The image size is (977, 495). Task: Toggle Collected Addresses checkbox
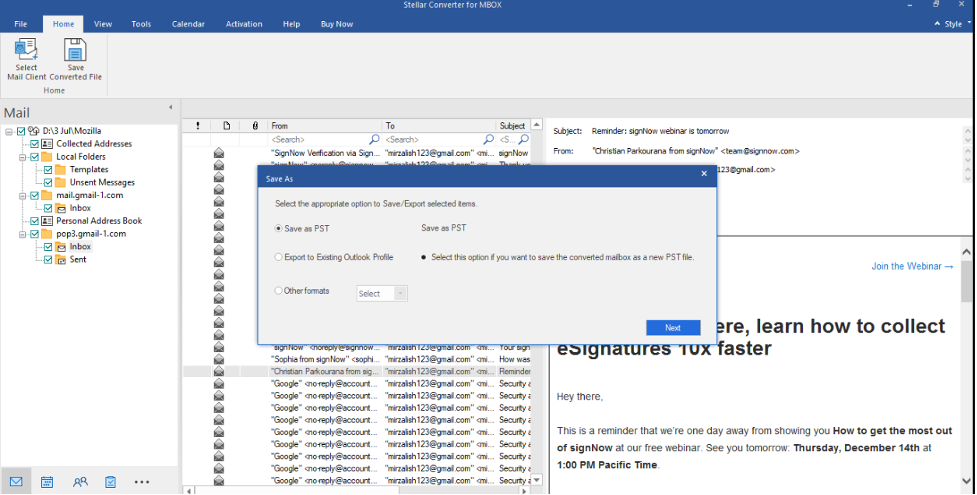35,143
